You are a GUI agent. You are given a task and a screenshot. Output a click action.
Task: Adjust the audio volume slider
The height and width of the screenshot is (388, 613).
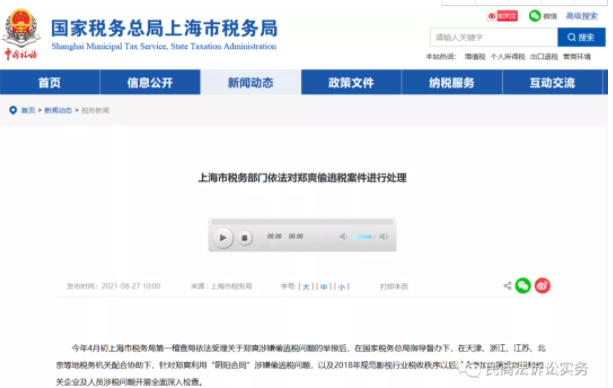point(362,237)
